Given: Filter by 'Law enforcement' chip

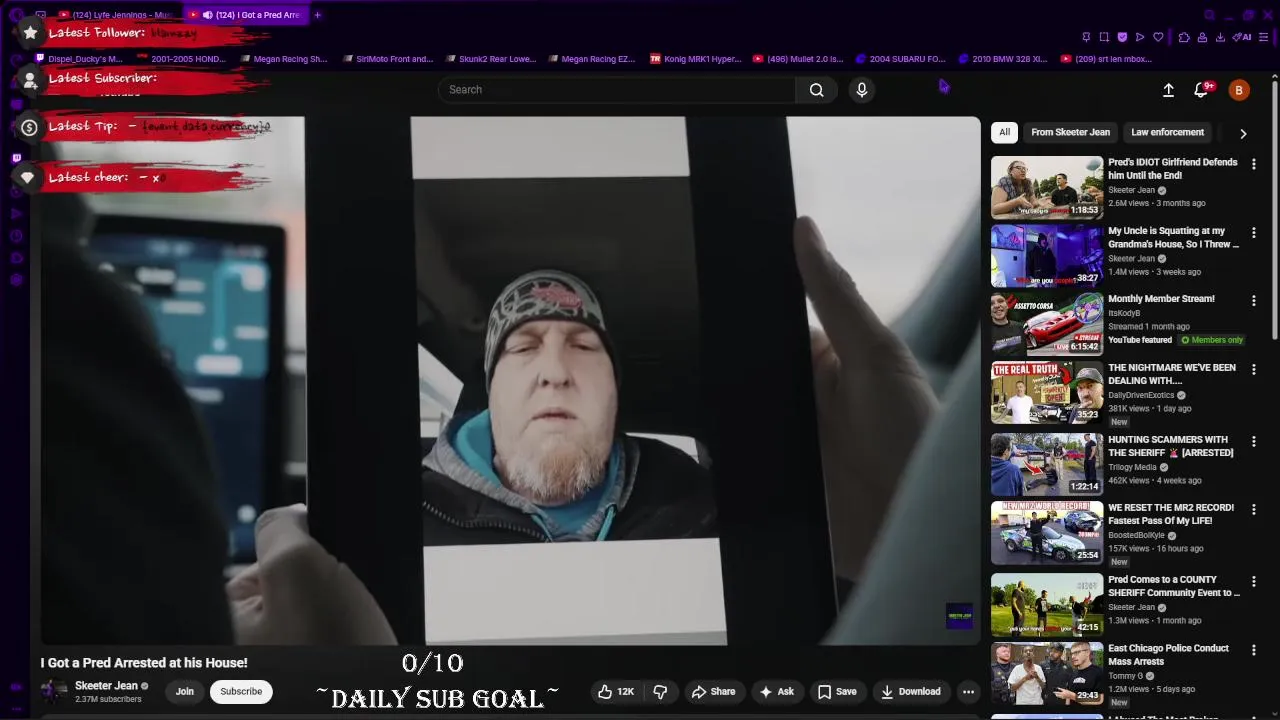Looking at the screenshot, I should click(x=1167, y=132).
